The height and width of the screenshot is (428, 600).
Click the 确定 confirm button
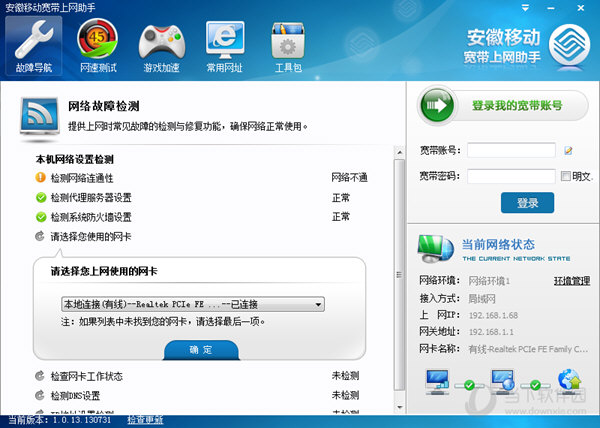(201, 350)
